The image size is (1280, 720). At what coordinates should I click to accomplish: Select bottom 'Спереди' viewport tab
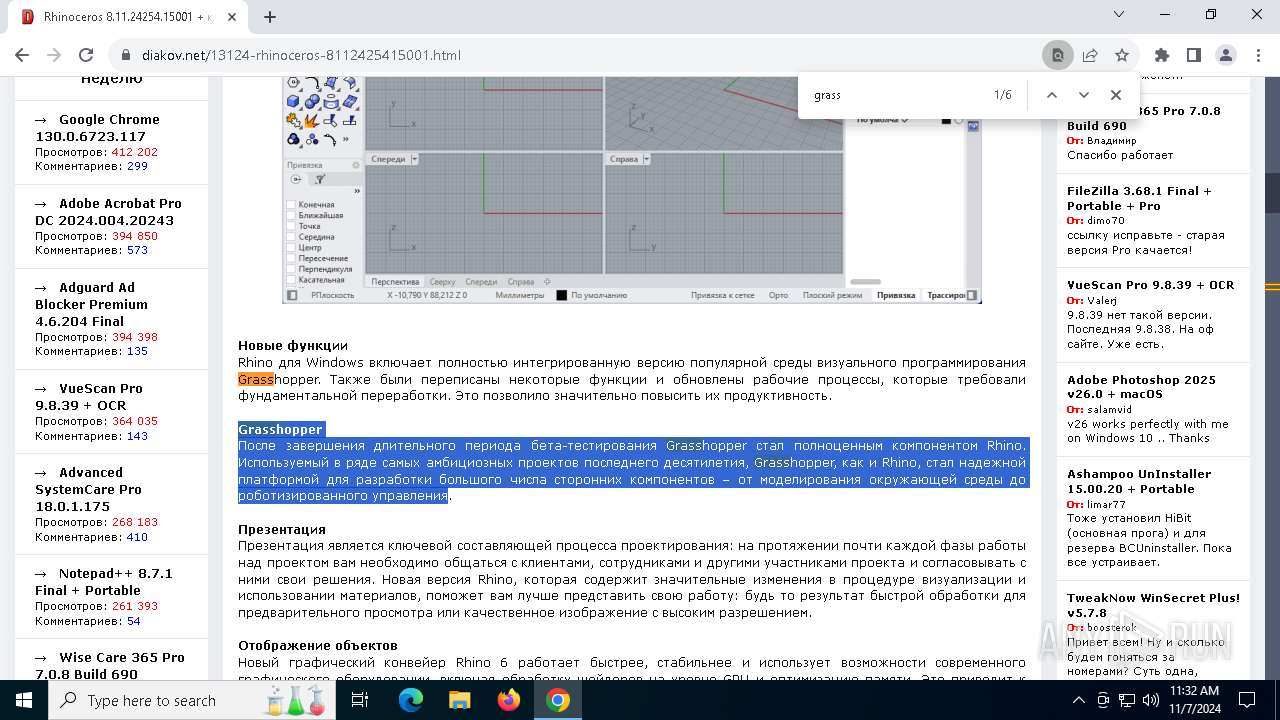481,282
